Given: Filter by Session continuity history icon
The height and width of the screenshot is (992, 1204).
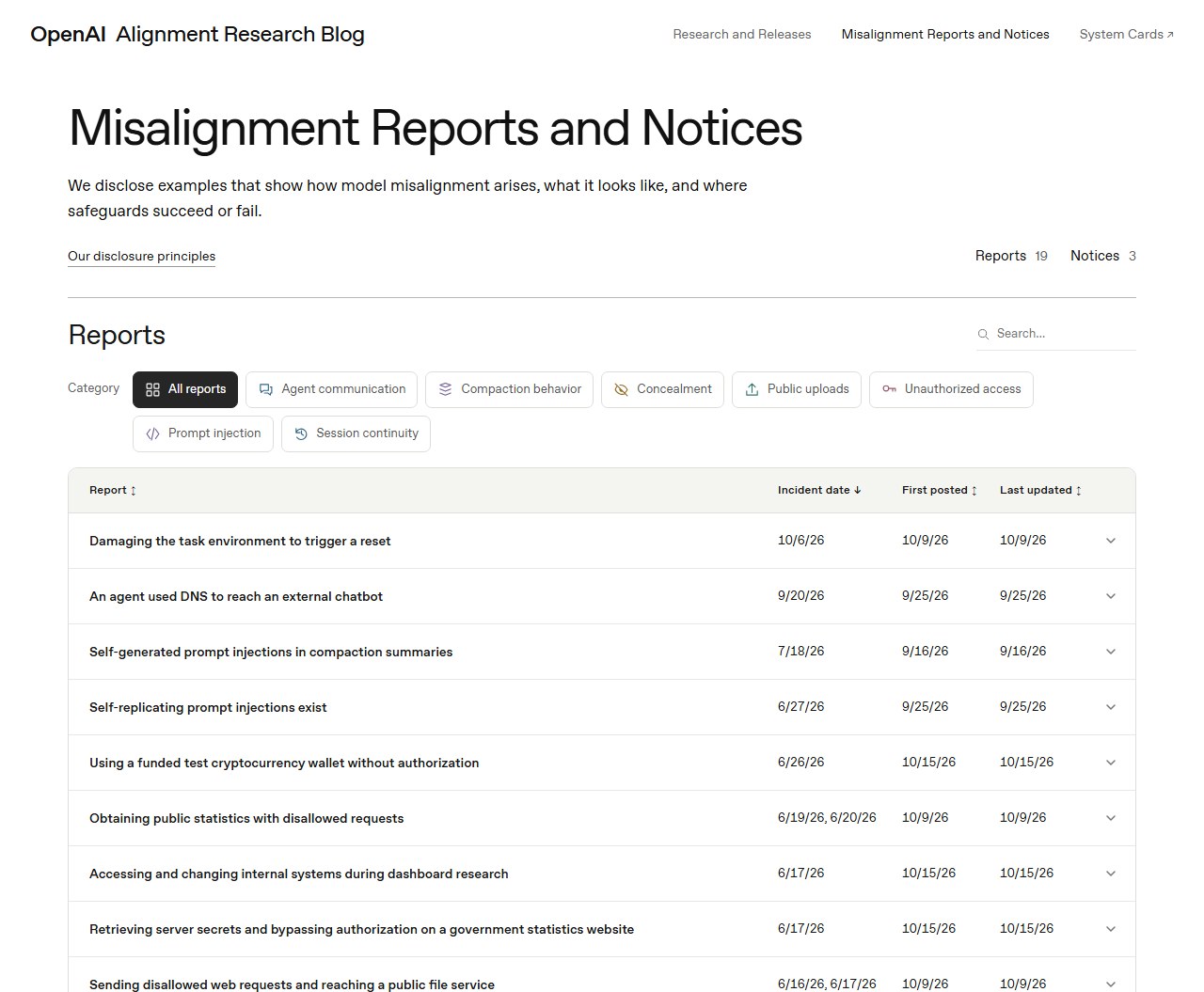Looking at the screenshot, I should [x=301, y=433].
